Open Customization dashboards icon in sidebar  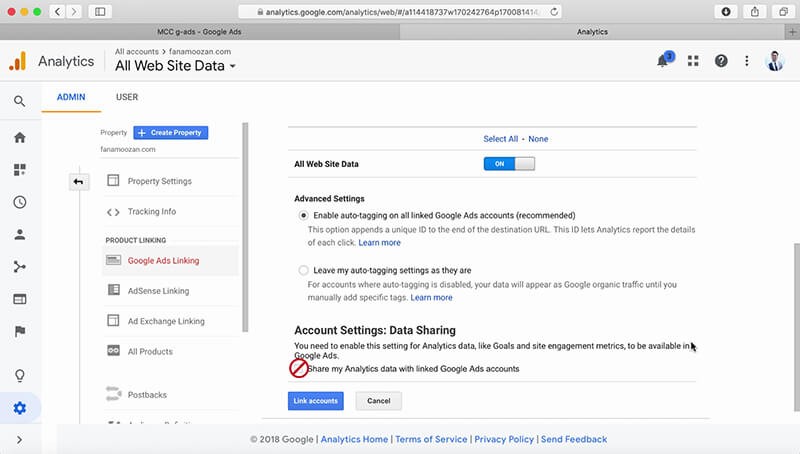(19, 169)
